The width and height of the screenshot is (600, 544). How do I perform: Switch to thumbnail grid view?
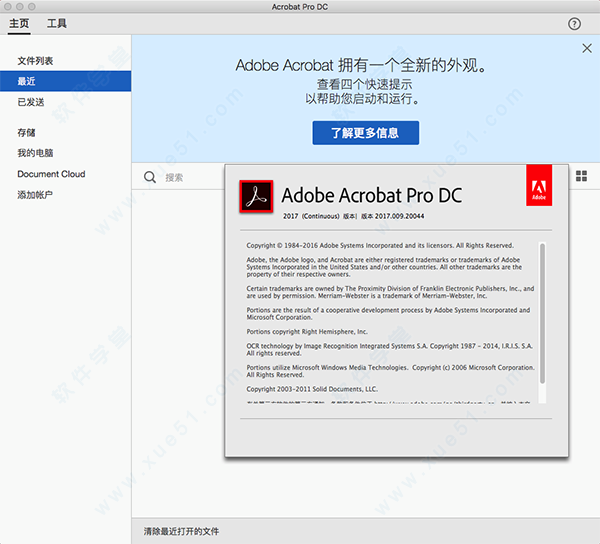(581, 176)
